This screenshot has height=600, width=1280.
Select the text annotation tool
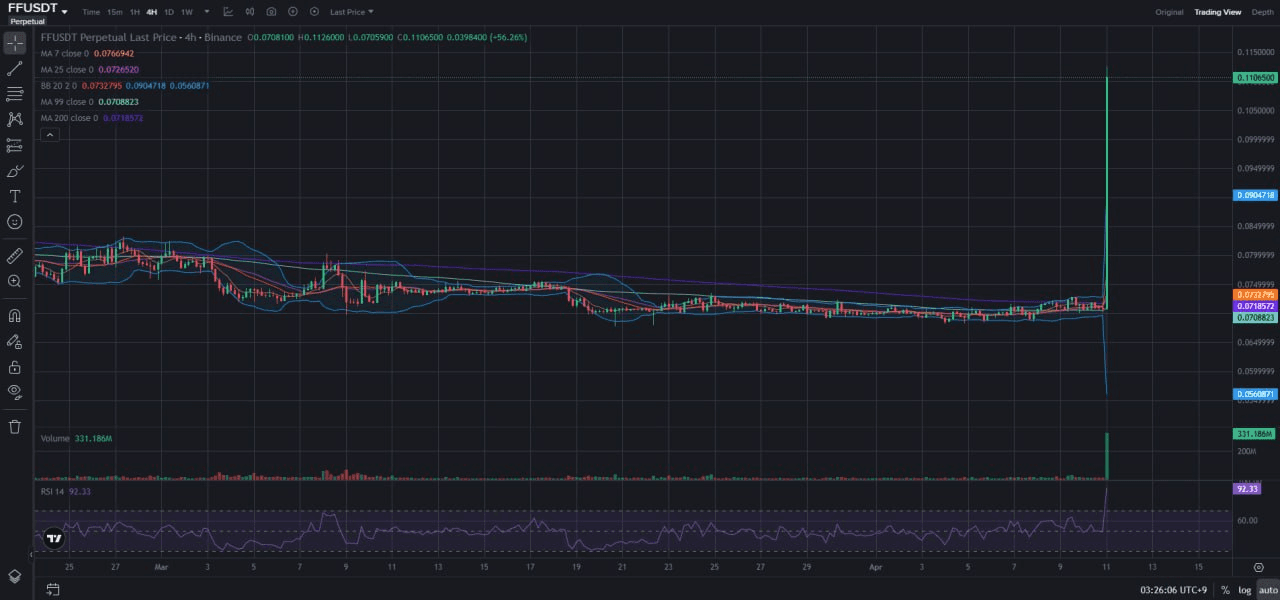15,196
